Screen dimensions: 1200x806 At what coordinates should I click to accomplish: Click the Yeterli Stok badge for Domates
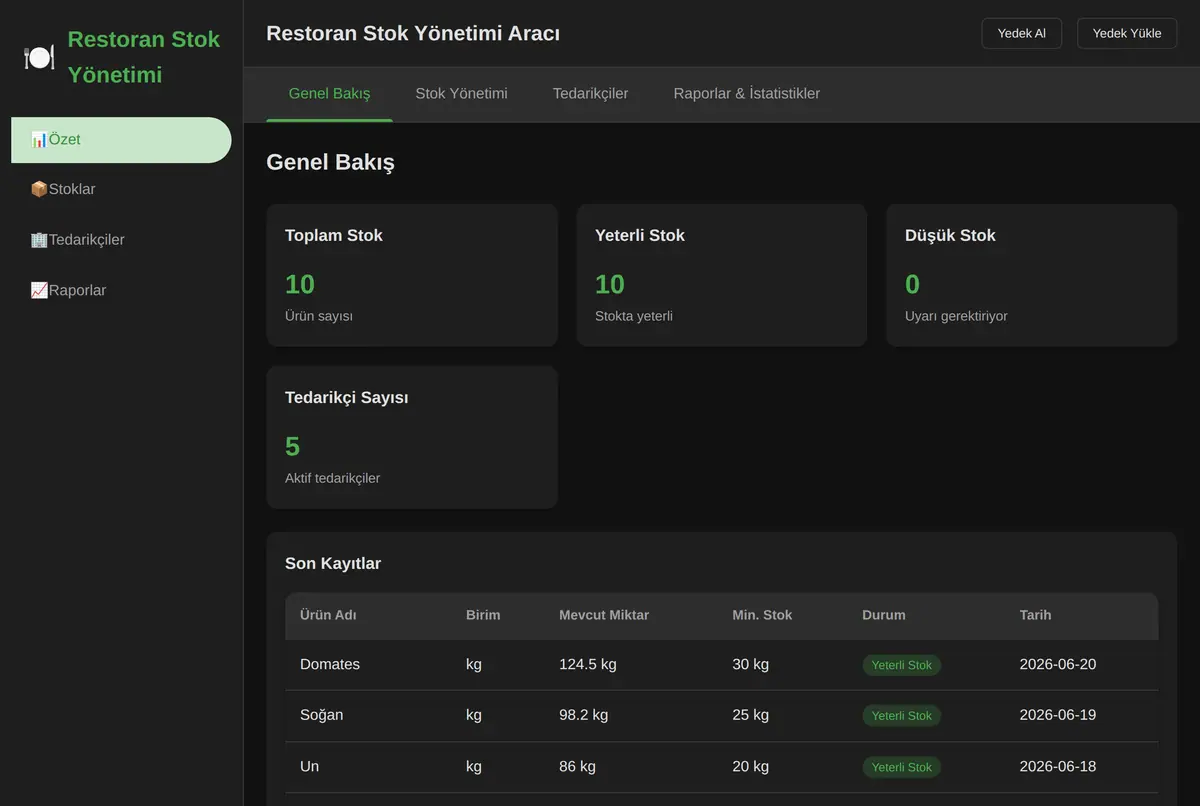[902, 665]
